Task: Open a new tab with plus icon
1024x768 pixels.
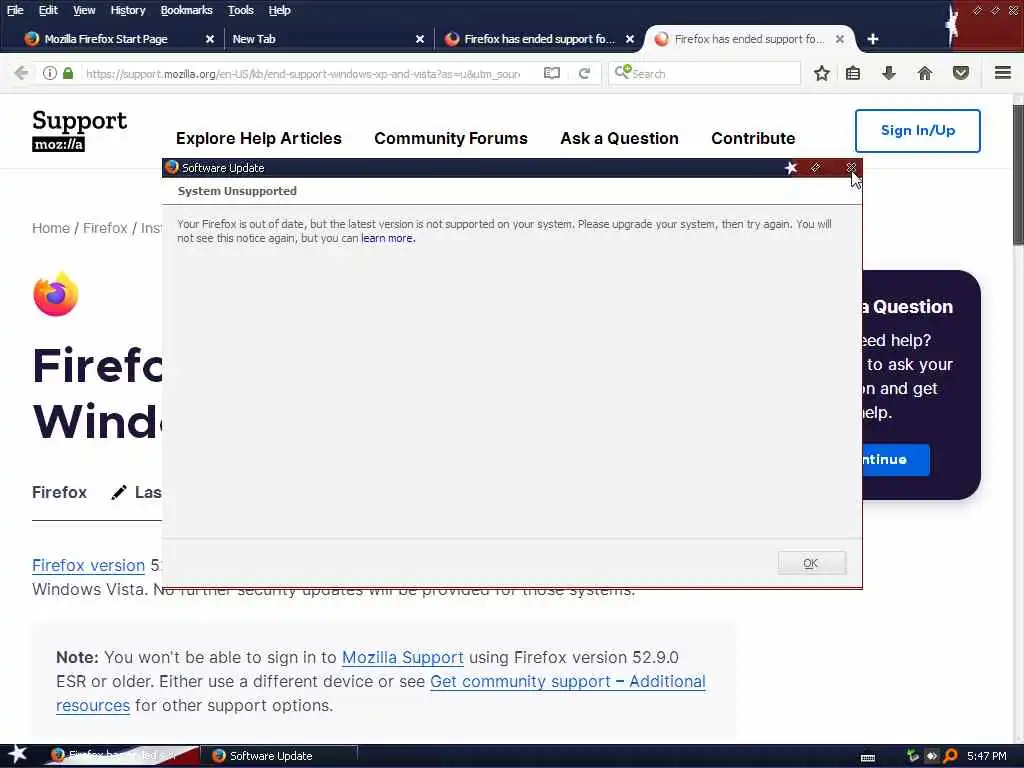Action: point(872,39)
